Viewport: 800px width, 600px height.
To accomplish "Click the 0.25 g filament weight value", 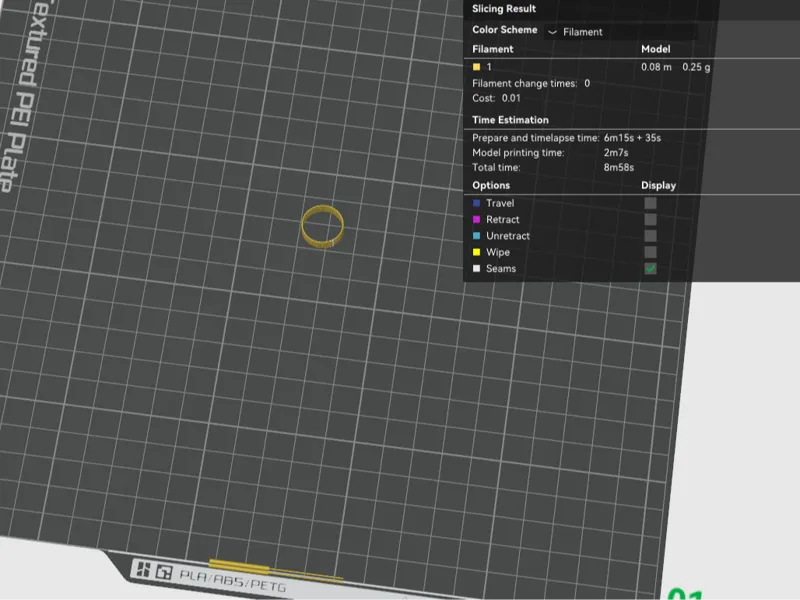I will pyautogui.click(x=696, y=67).
